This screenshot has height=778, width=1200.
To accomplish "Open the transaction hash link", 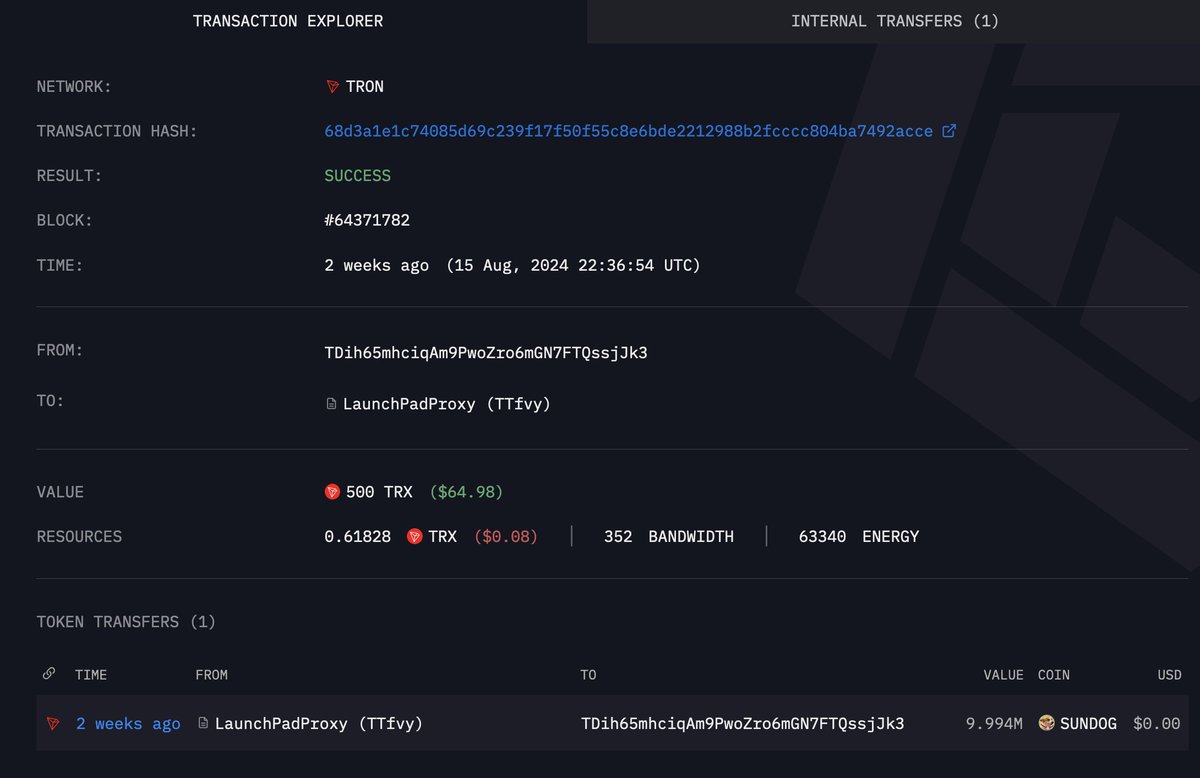I will (x=629, y=131).
